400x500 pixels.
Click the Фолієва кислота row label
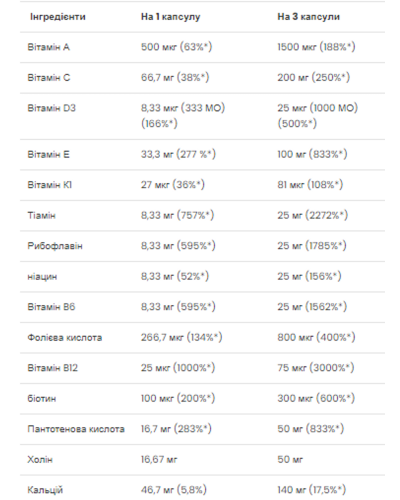[65, 338]
